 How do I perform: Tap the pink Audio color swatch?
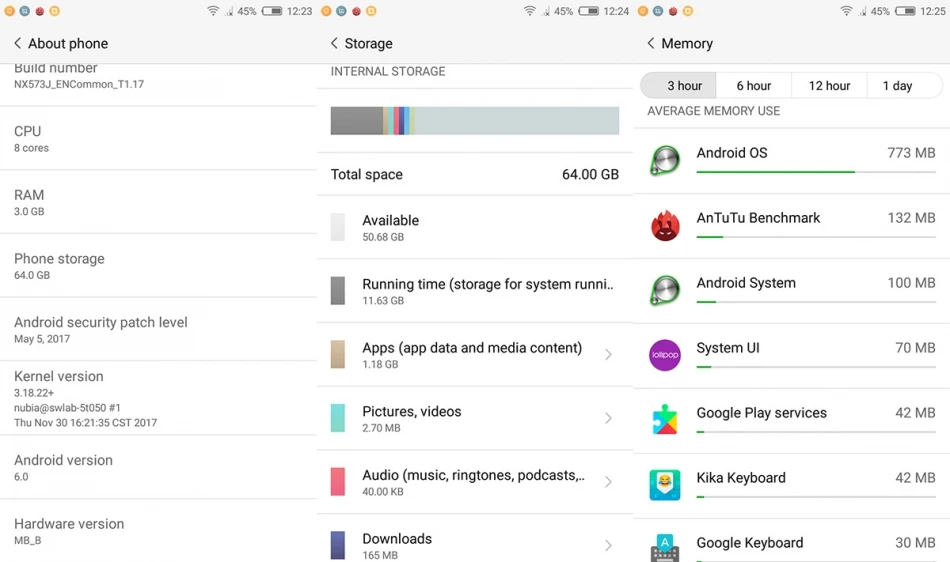(x=337, y=481)
